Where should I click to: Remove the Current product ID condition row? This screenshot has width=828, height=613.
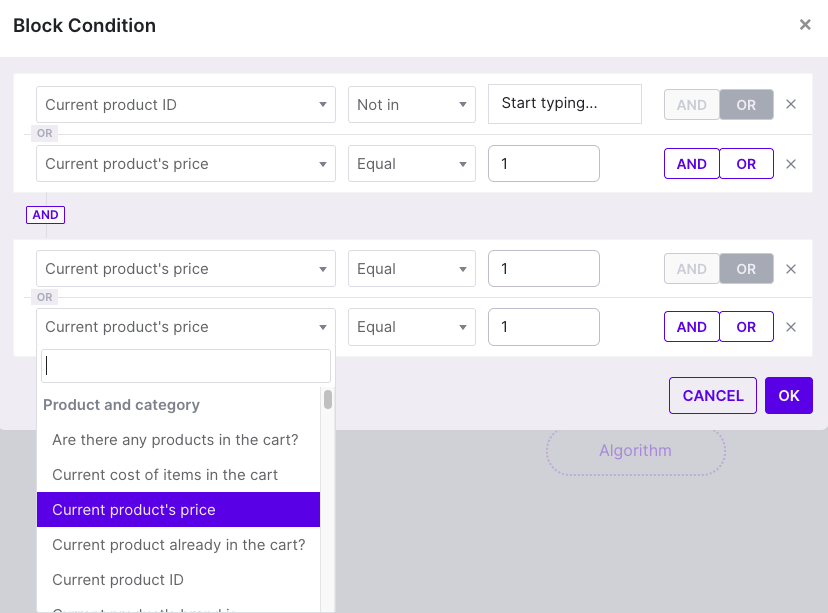point(790,105)
